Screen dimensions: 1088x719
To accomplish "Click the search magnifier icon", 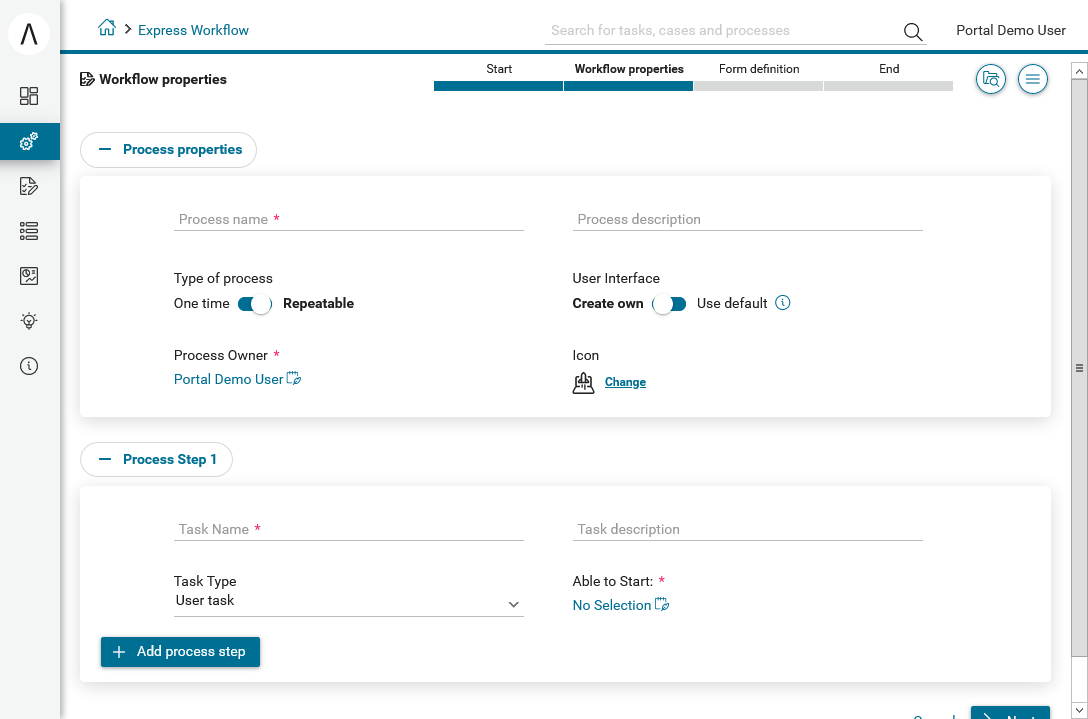I will tap(913, 31).
